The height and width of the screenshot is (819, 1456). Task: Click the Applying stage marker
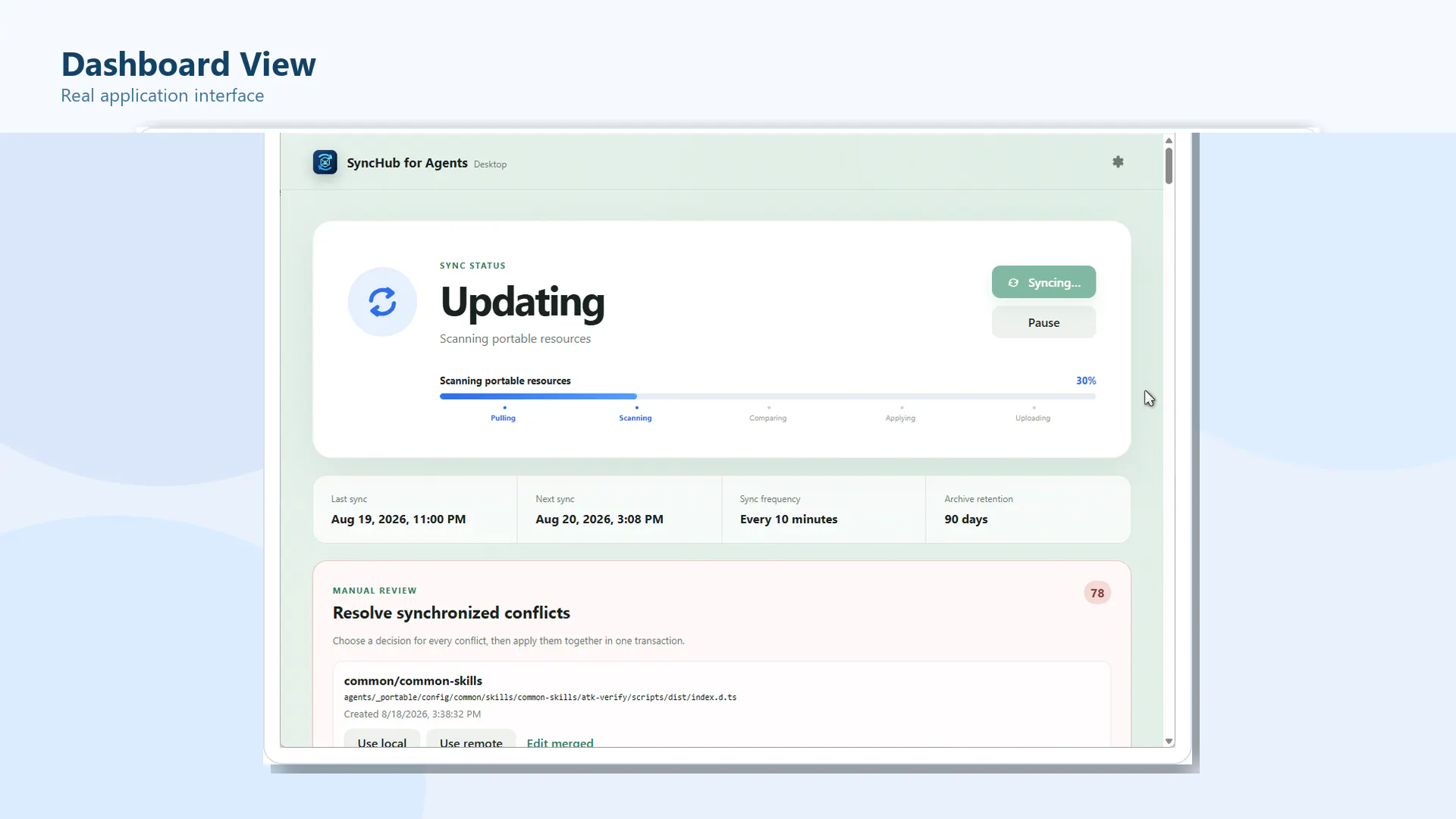point(900,415)
